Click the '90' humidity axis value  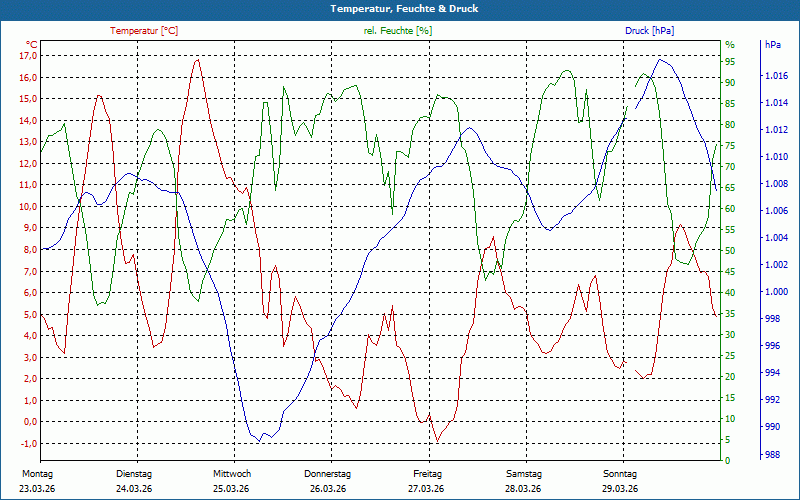click(730, 82)
